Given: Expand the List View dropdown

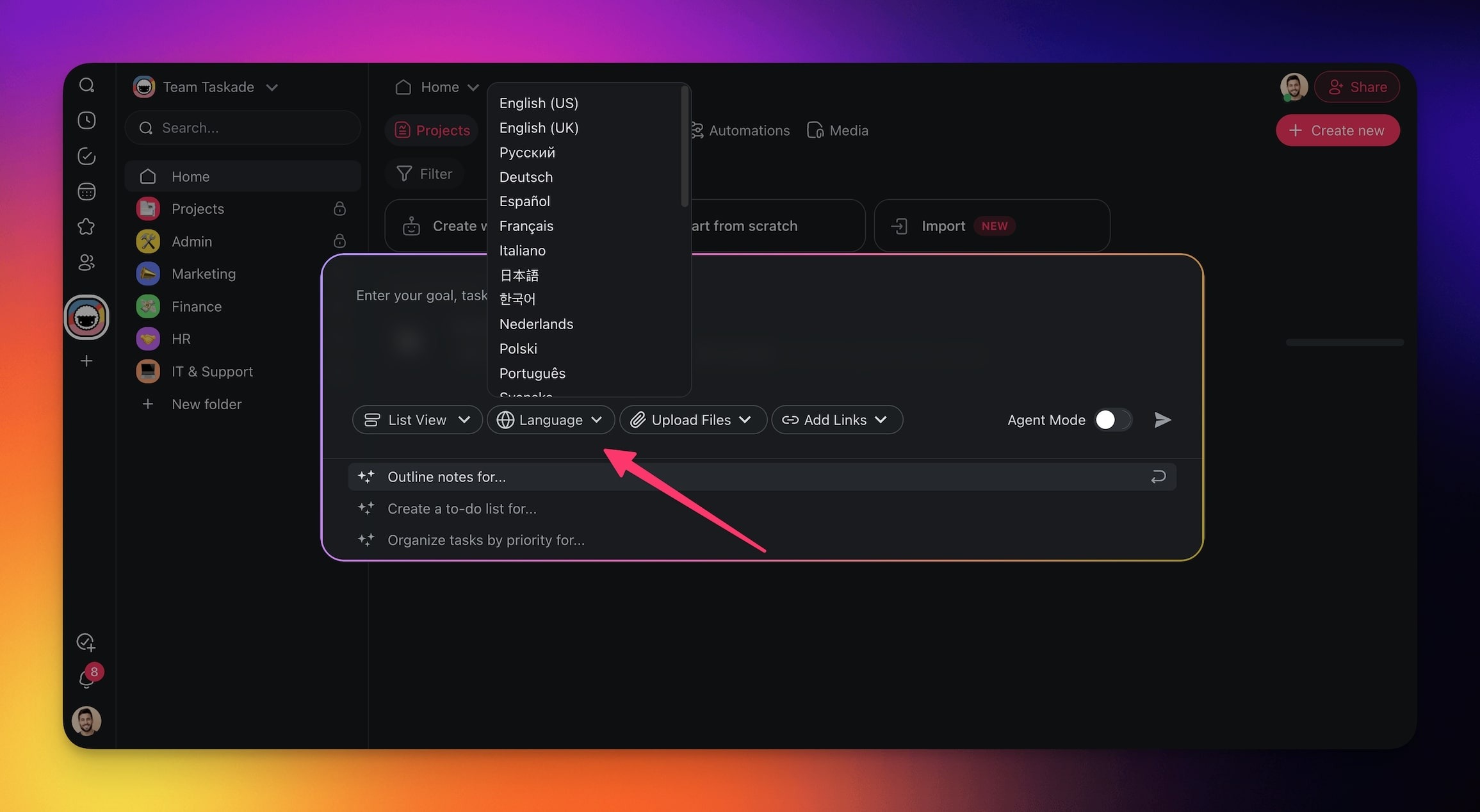Looking at the screenshot, I should click(417, 420).
